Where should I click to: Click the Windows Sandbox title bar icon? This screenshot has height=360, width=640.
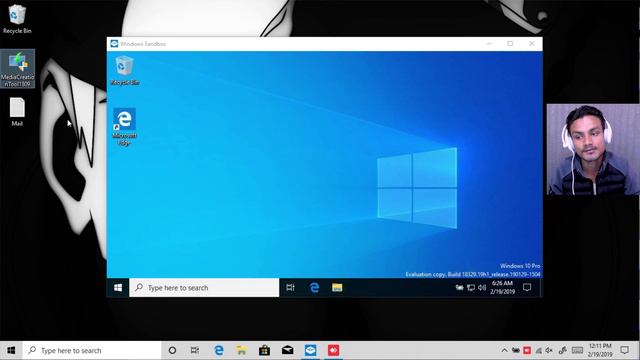(x=114, y=44)
